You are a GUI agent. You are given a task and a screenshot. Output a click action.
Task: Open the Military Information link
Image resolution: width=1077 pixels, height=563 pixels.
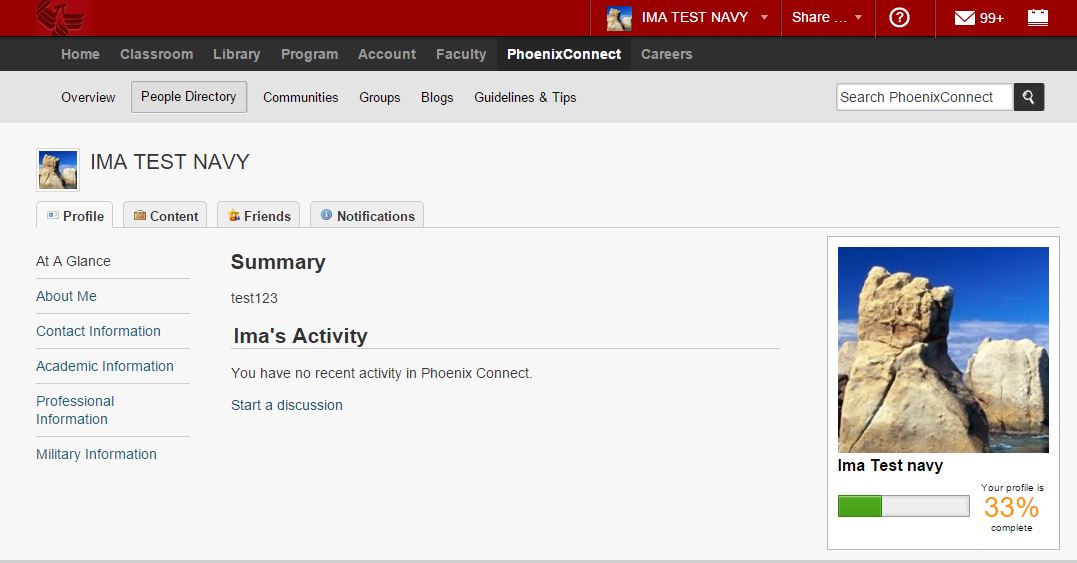[x=96, y=454]
